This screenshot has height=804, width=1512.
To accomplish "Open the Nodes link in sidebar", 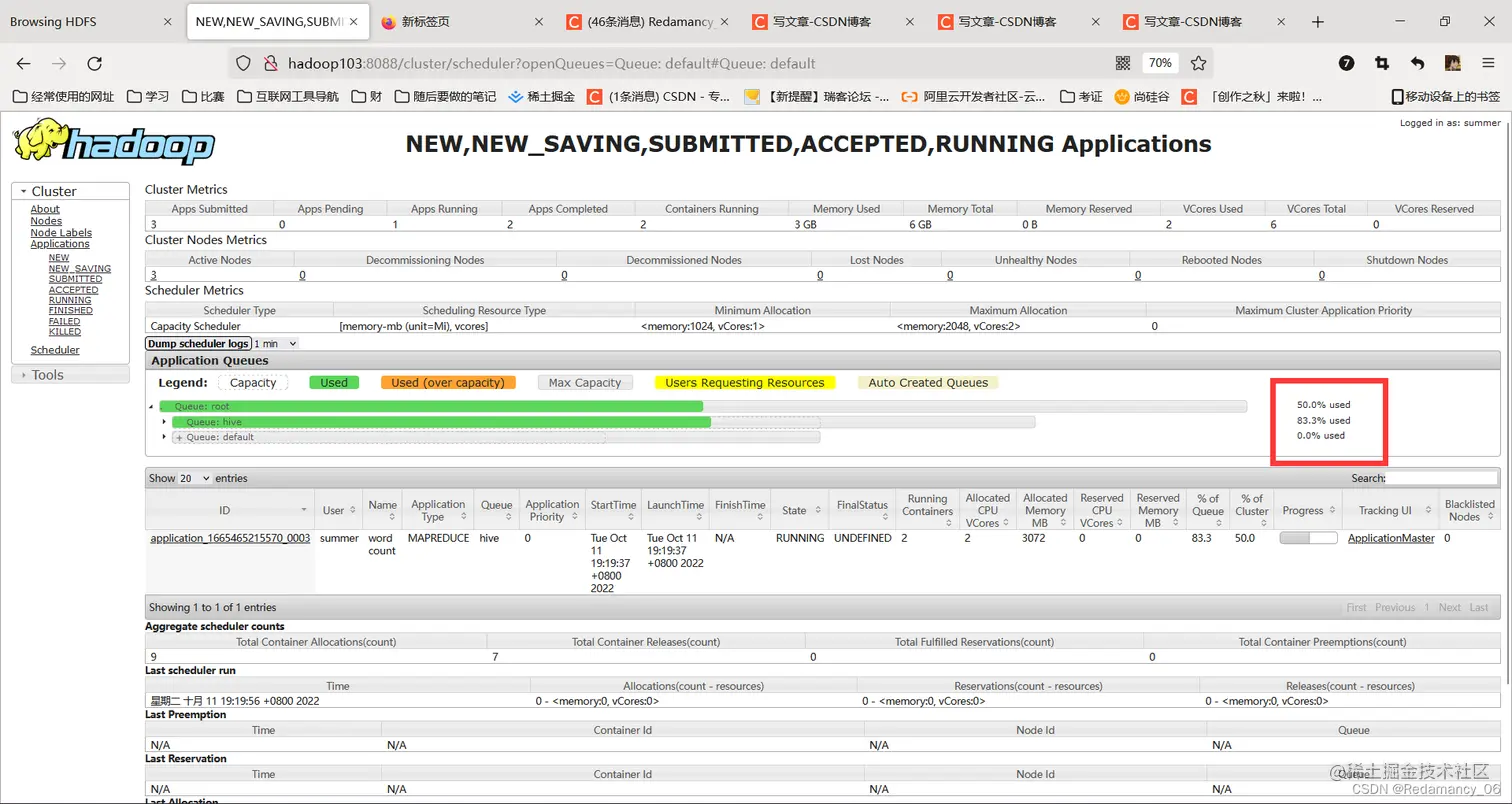I will [x=46, y=221].
